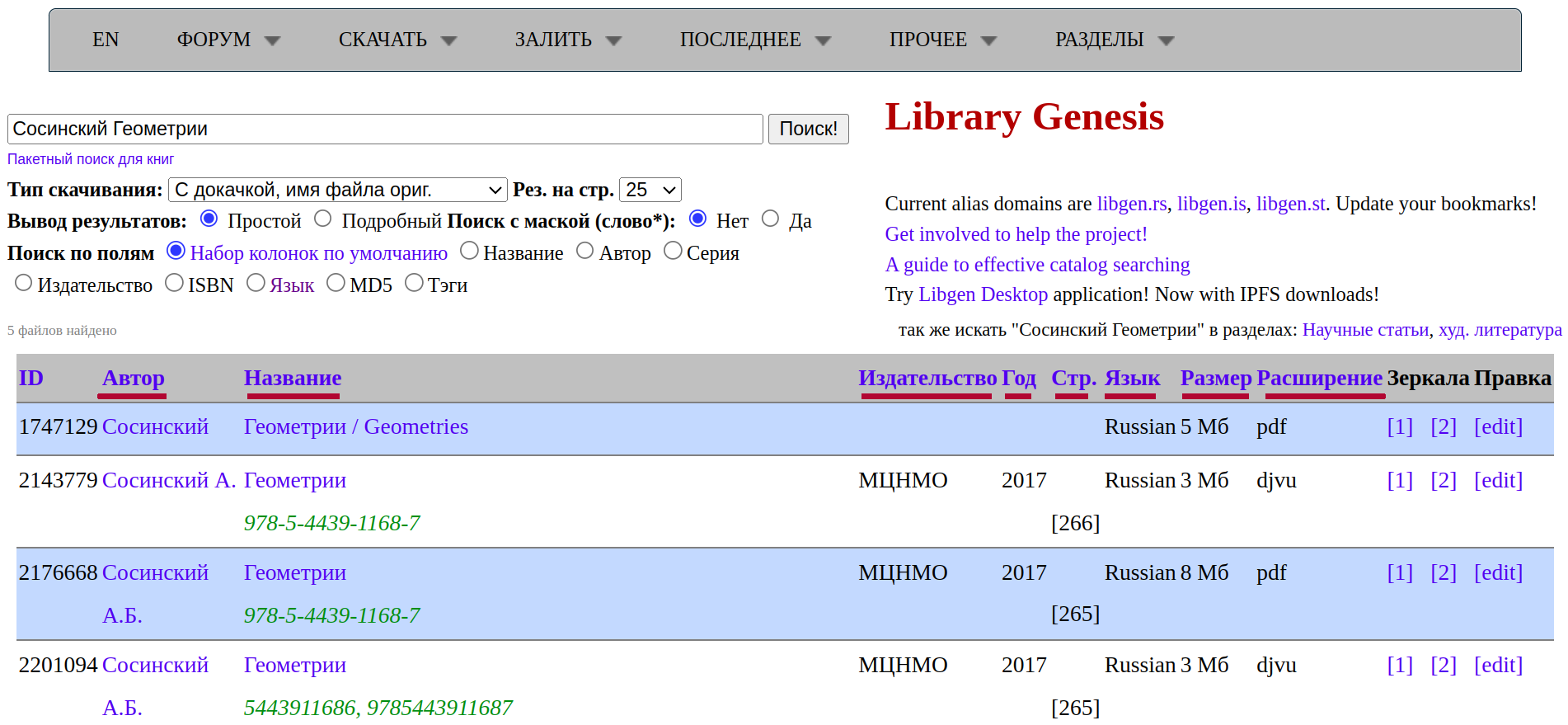
Task: Open the ПОСЛЕДНЕЕ menu
Action: [755, 40]
